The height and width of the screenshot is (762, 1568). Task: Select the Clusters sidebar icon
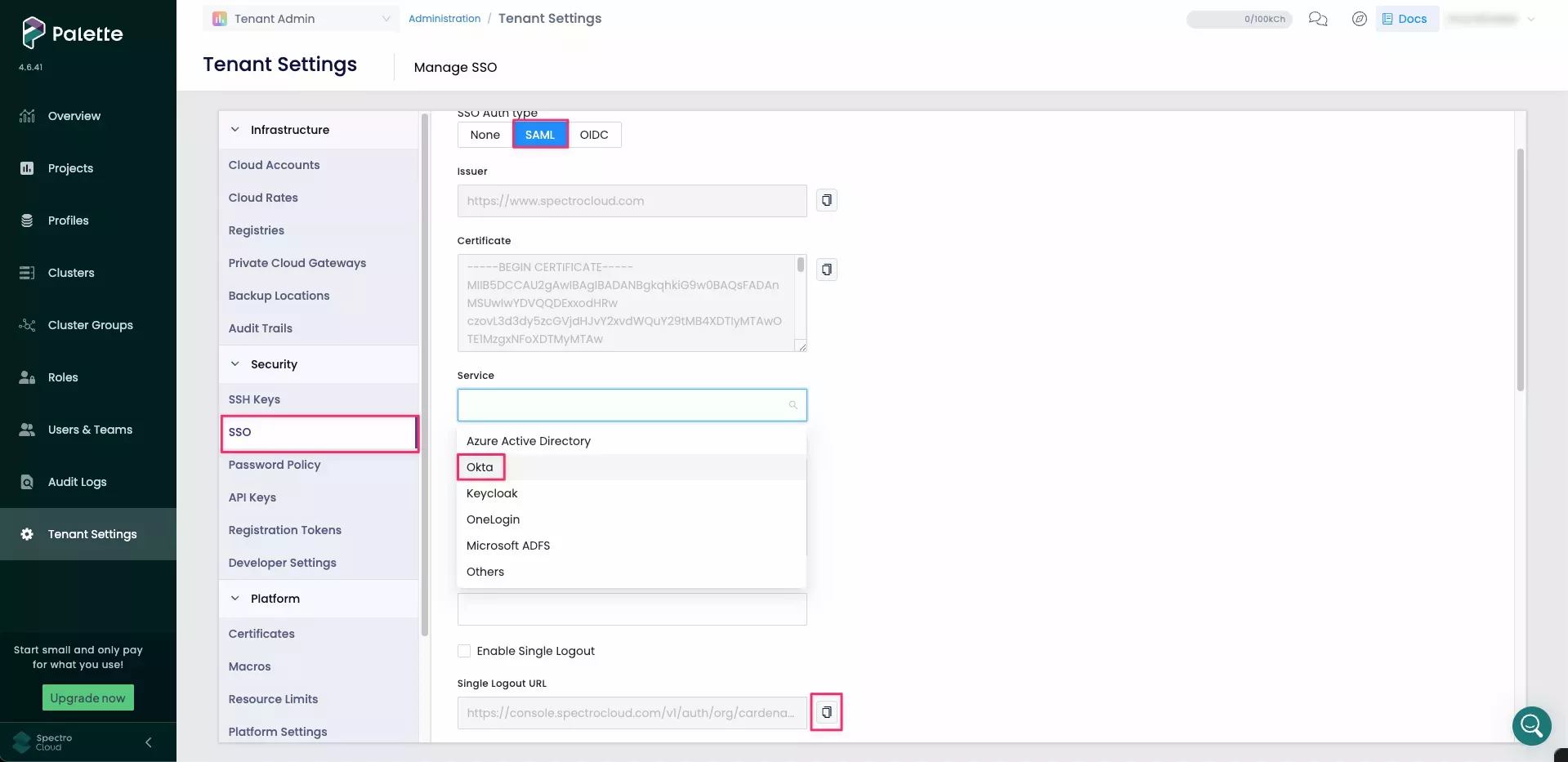click(x=27, y=272)
